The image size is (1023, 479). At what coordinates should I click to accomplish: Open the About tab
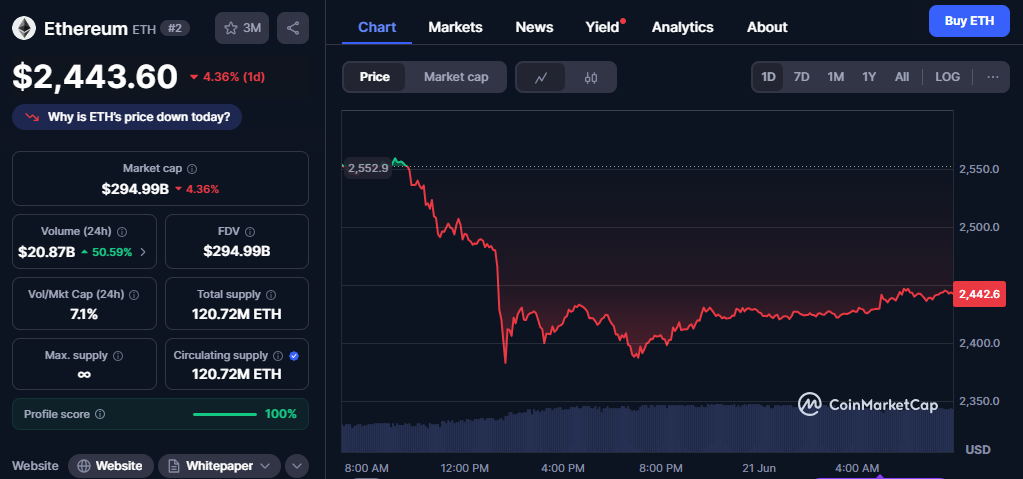click(767, 27)
